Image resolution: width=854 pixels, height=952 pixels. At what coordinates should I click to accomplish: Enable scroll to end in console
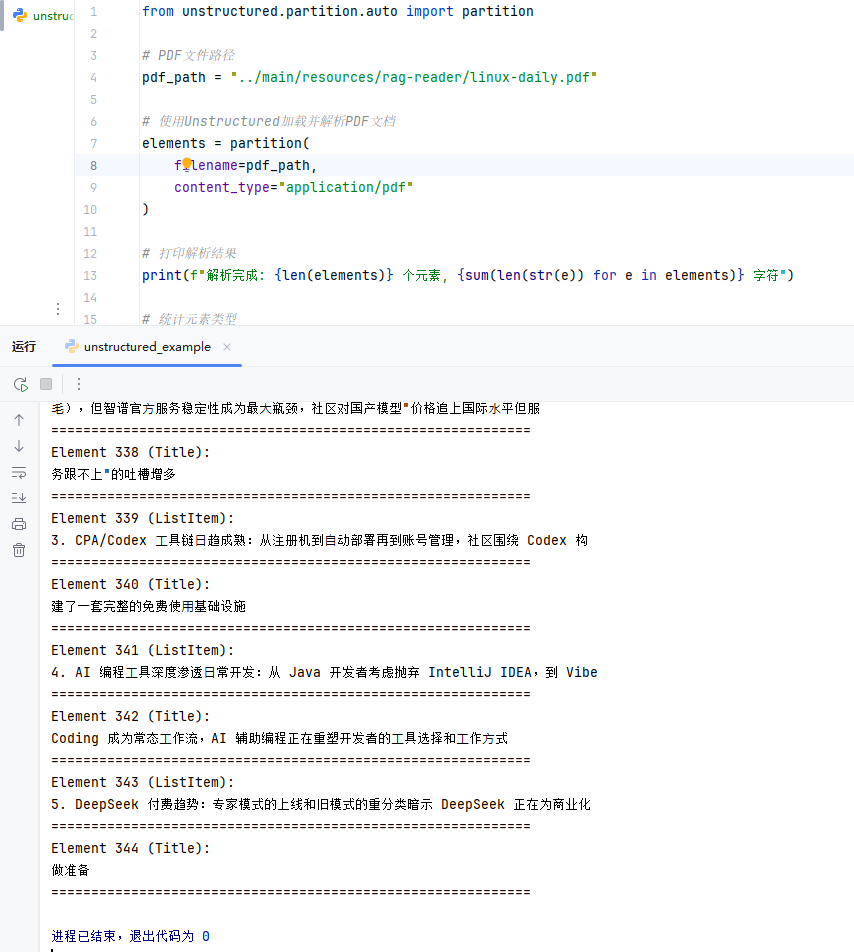tap(18, 495)
